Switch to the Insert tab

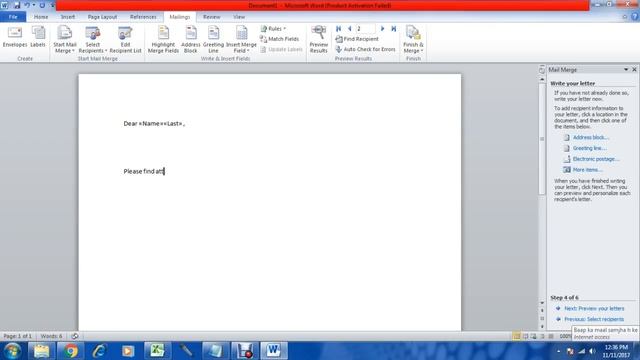pyautogui.click(x=68, y=17)
